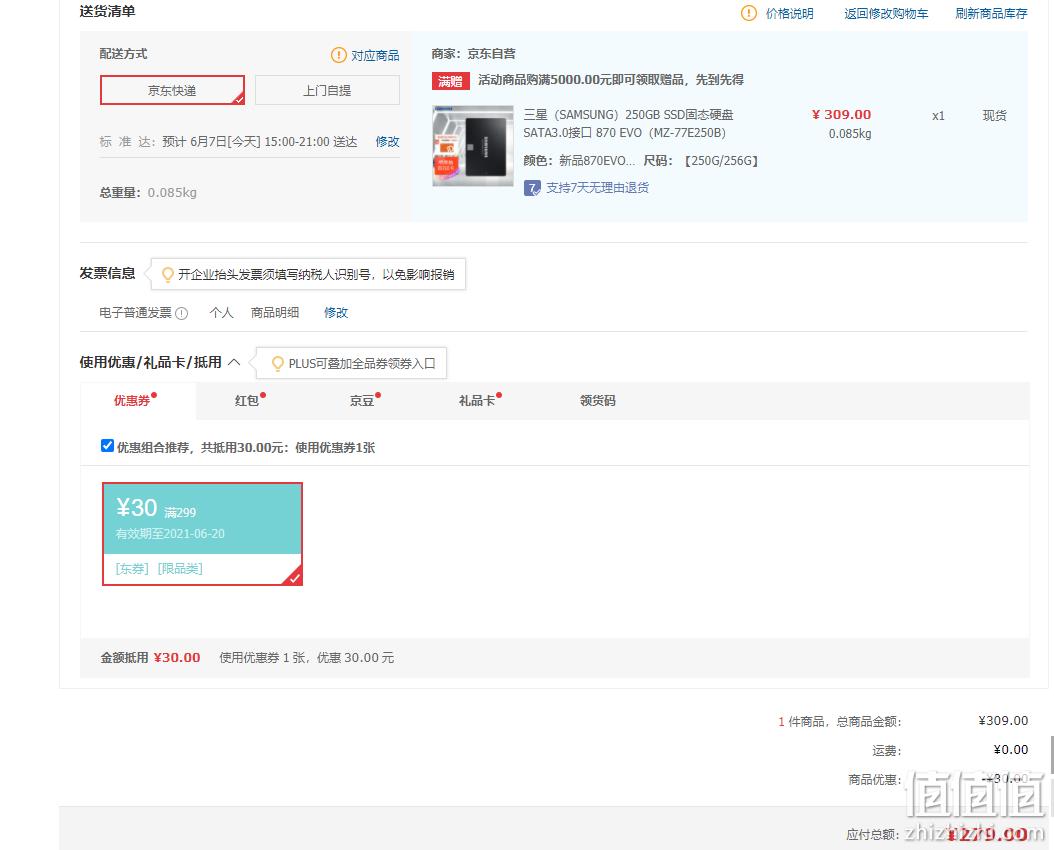Click the 满赠 promotion tag
The image size is (1054, 850).
click(x=450, y=81)
